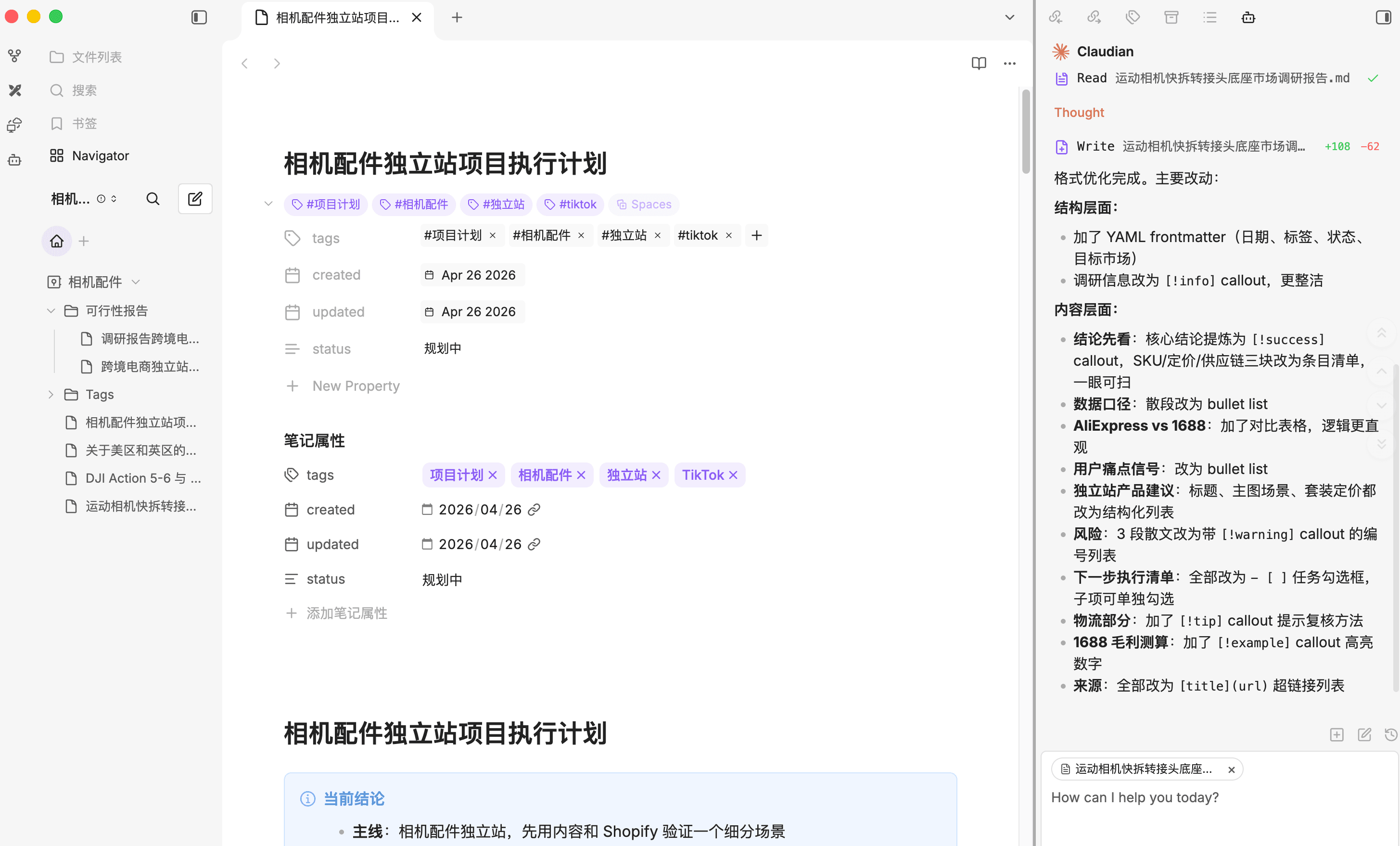
Task: Remove the 独立站 tag in 笔记属性
Action: click(x=656, y=475)
